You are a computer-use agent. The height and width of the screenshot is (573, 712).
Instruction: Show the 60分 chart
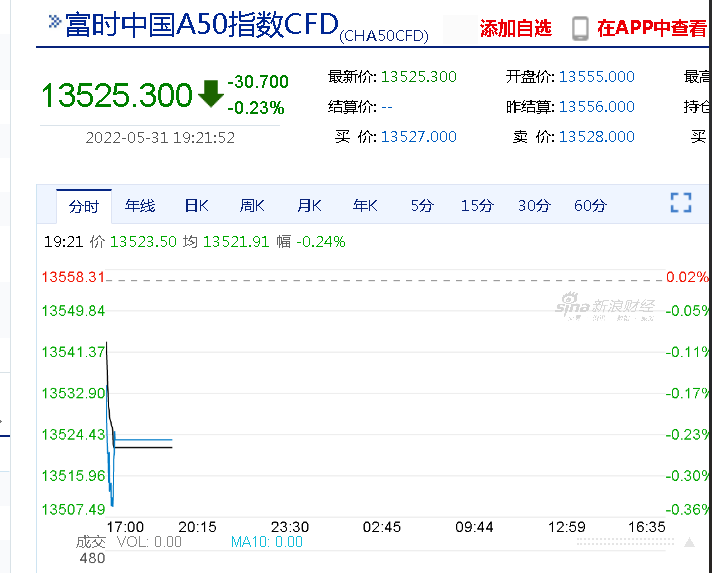590,206
